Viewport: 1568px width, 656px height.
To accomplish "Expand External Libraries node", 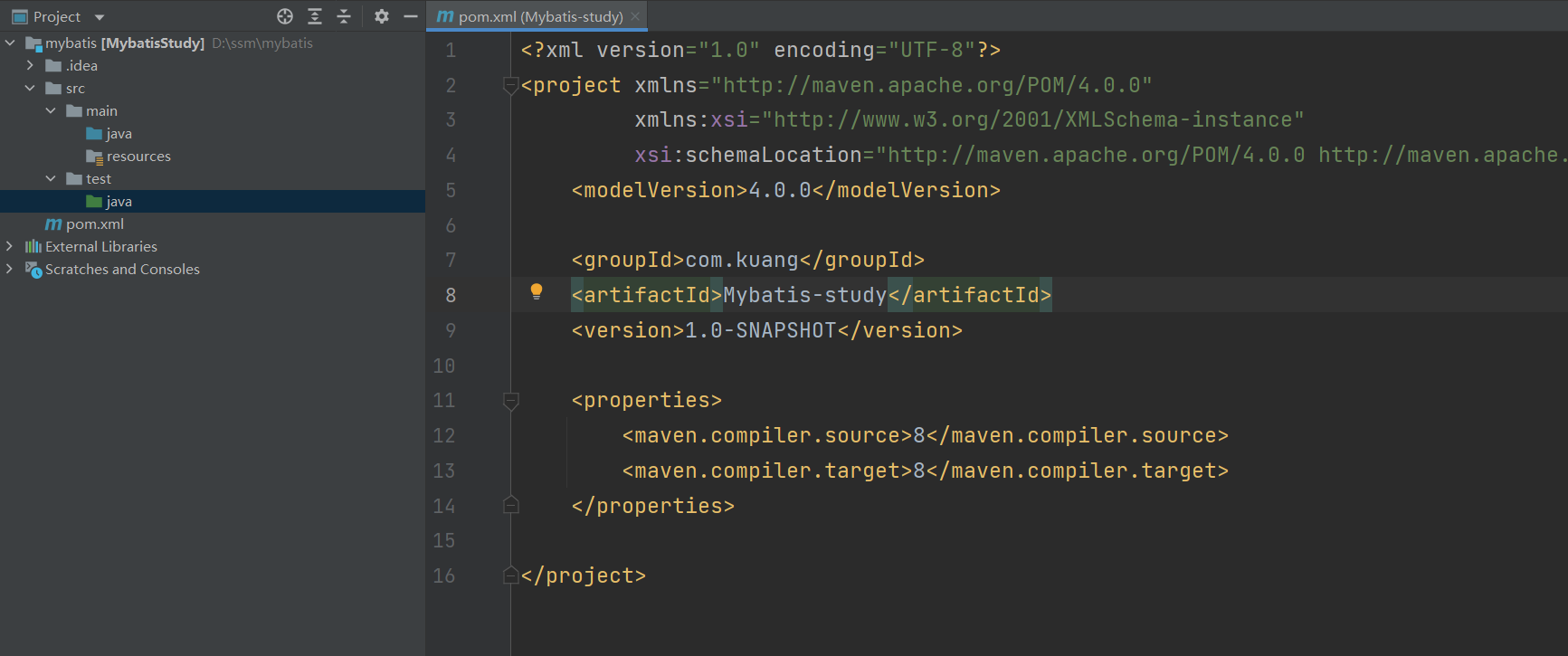I will [10, 246].
